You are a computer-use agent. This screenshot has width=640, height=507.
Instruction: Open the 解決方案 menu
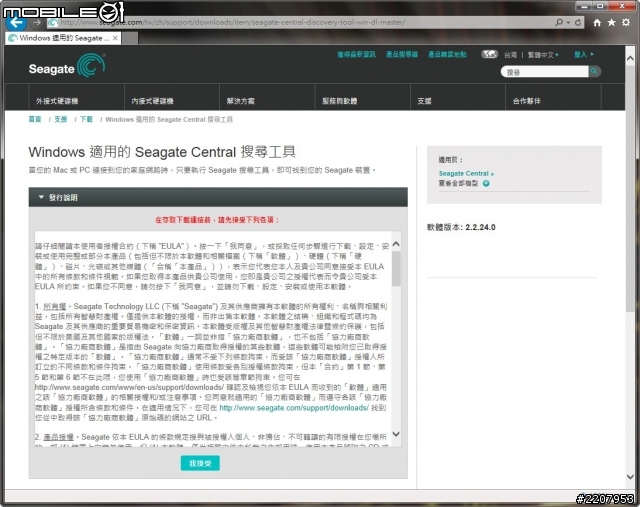tap(240, 101)
